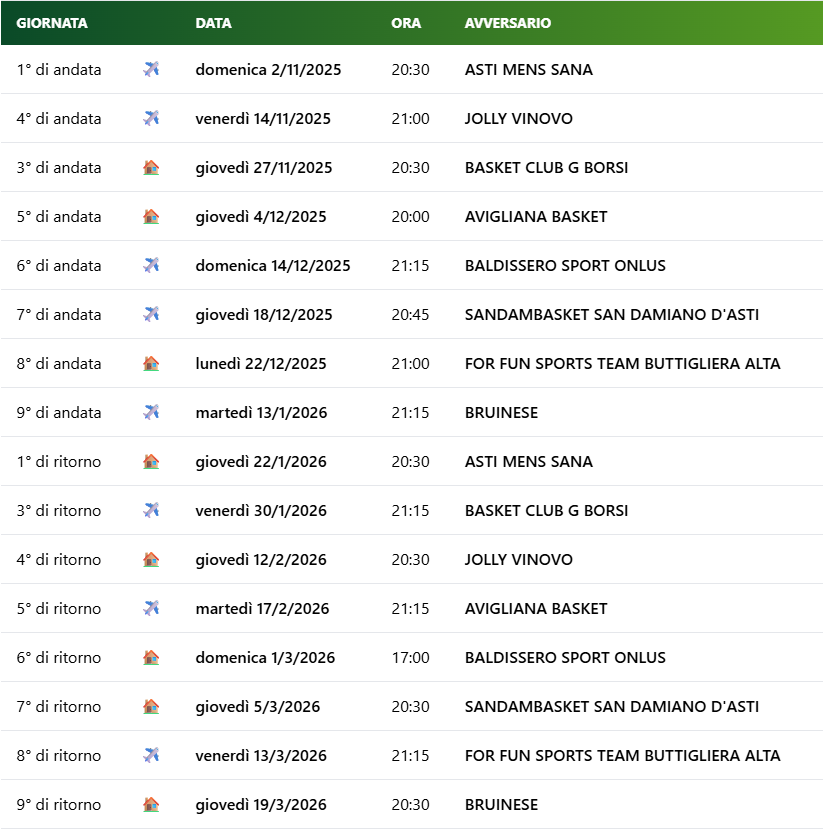The image size is (823, 829).
Task: Click the house icon for 3° di andata
Action: 151,168
